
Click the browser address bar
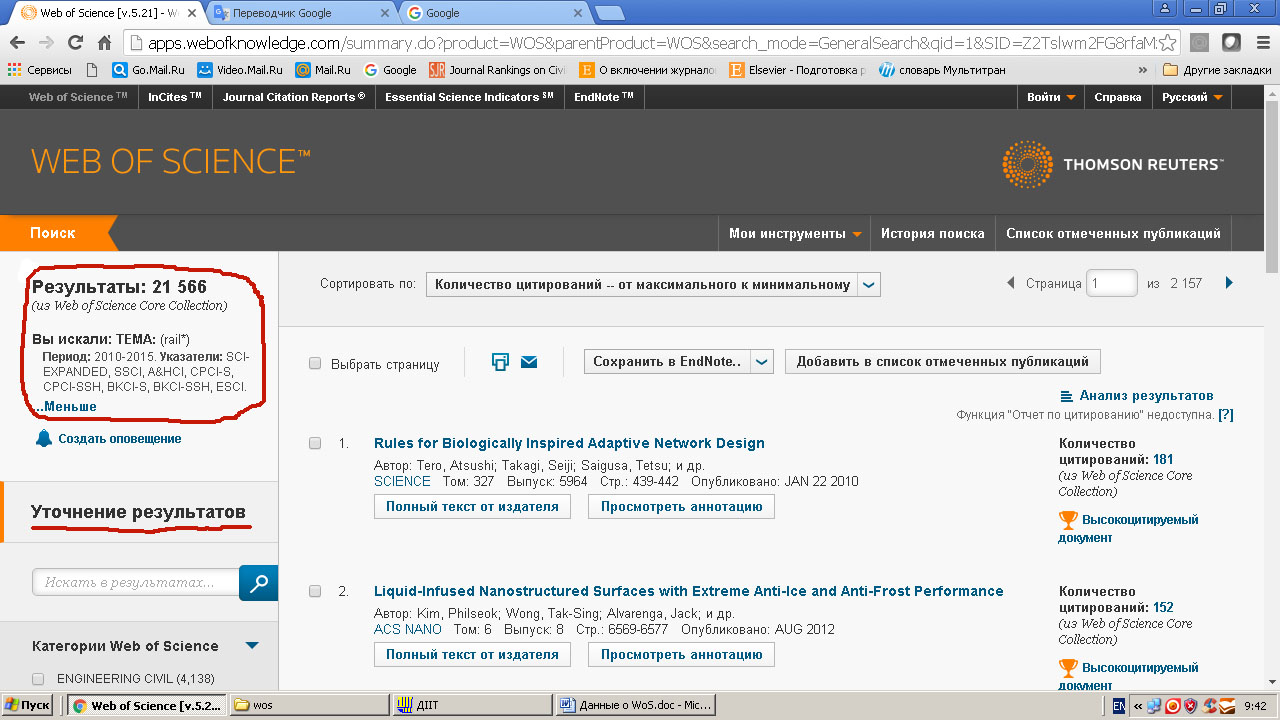pos(653,43)
